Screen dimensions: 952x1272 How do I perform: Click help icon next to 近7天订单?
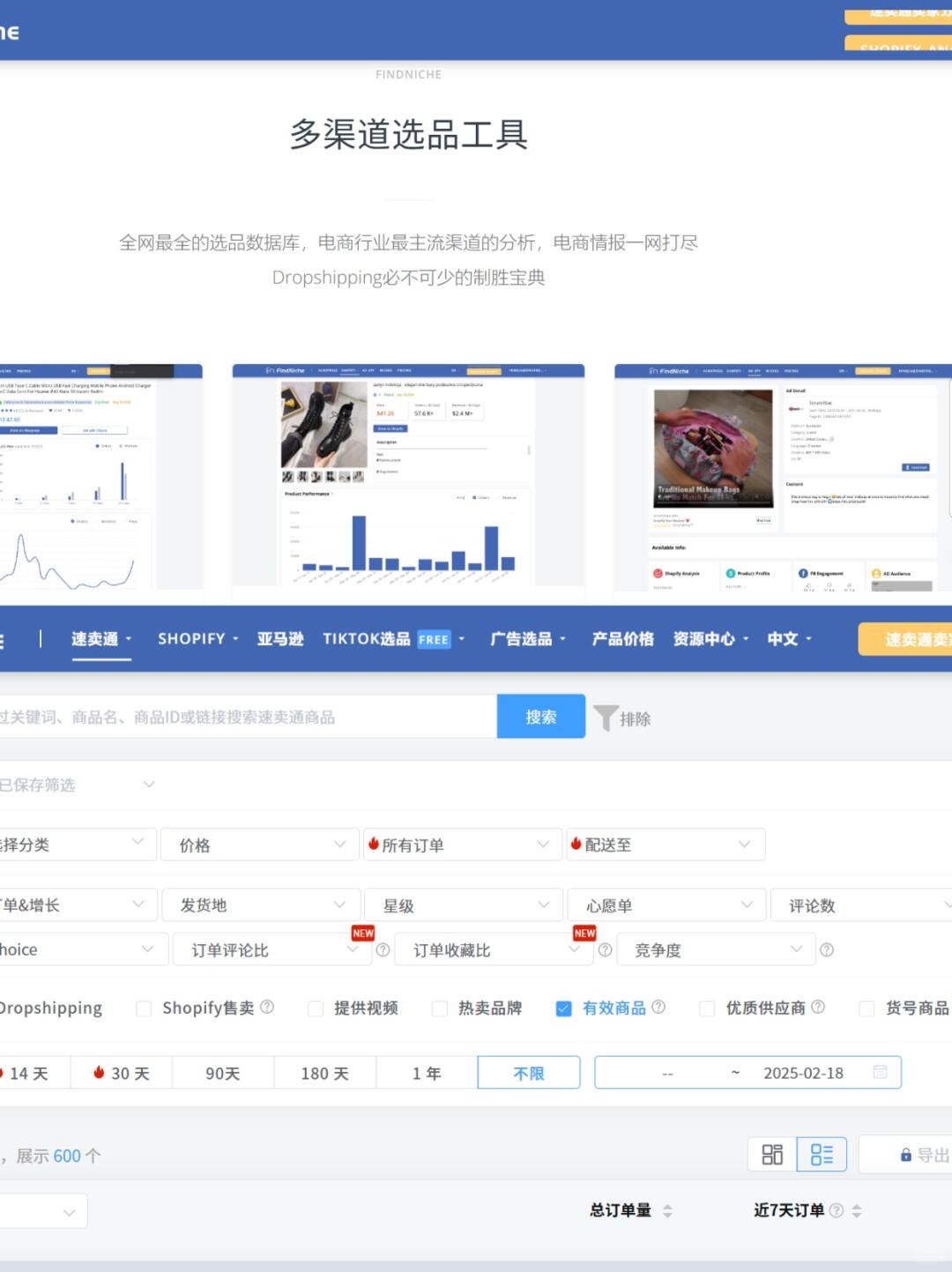point(837,1210)
